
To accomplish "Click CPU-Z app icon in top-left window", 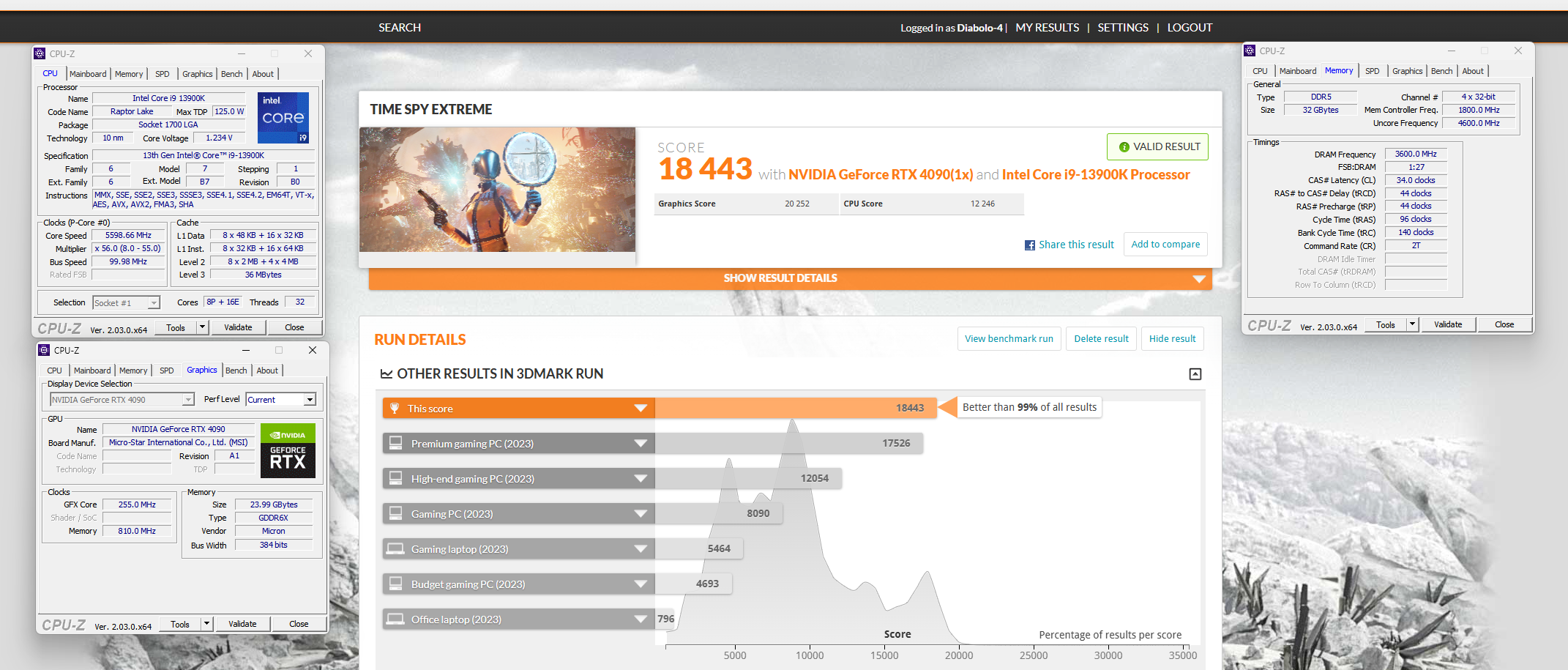I will [x=40, y=53].
